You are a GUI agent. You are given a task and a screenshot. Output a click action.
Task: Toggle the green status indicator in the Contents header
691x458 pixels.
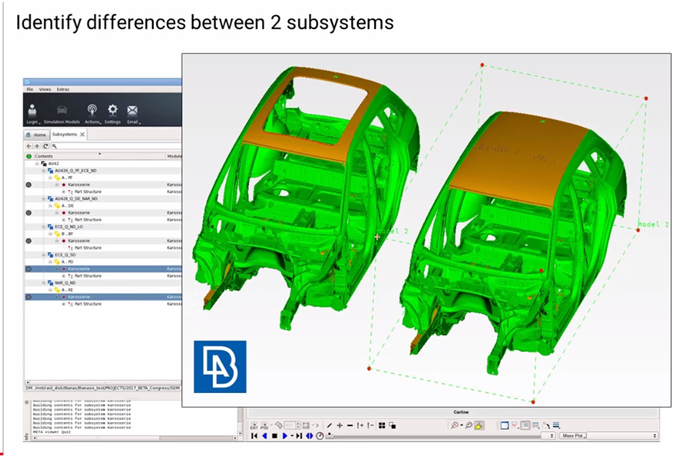[29, 156]
